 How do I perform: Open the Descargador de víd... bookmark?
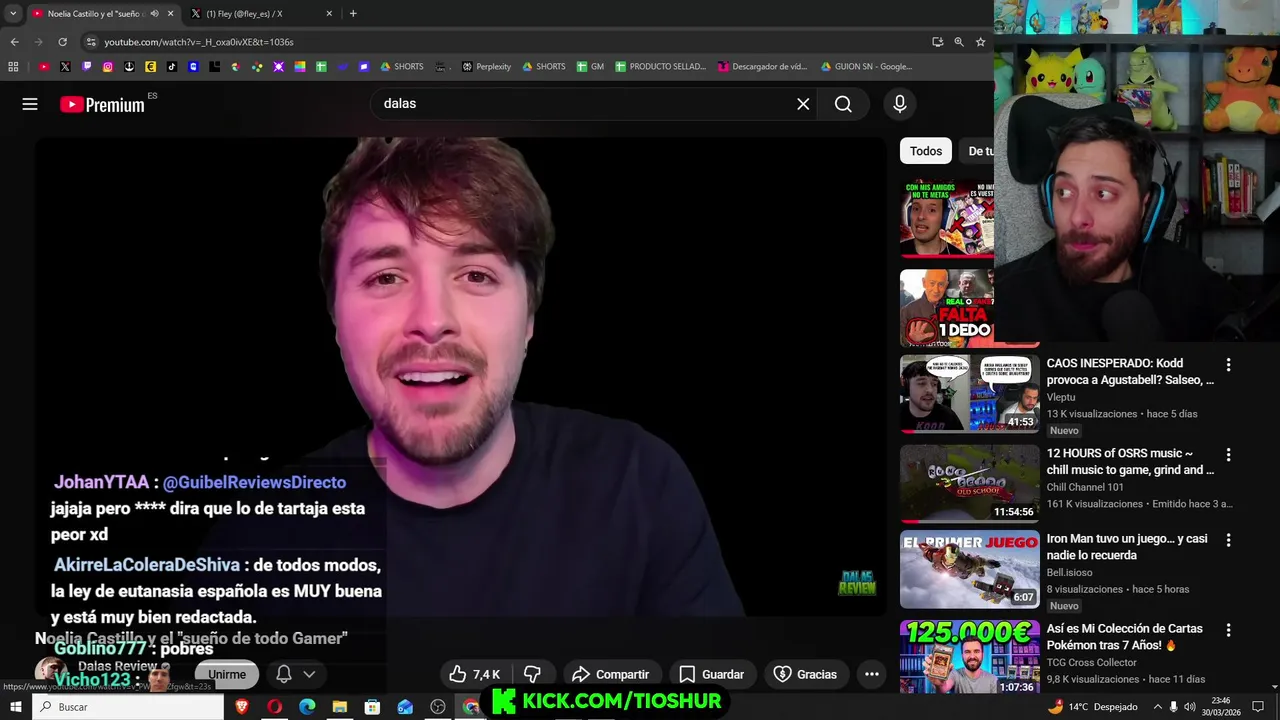[x=762, y=67]
